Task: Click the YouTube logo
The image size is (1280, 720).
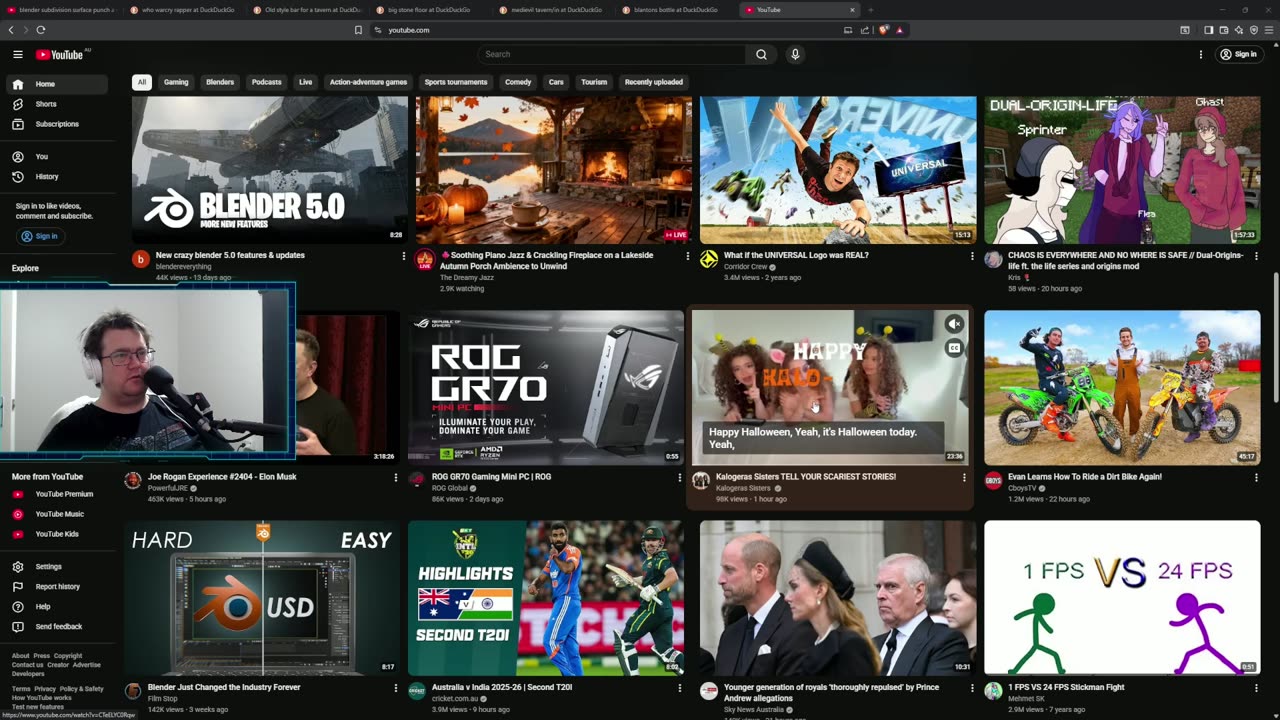Action: 61,54
